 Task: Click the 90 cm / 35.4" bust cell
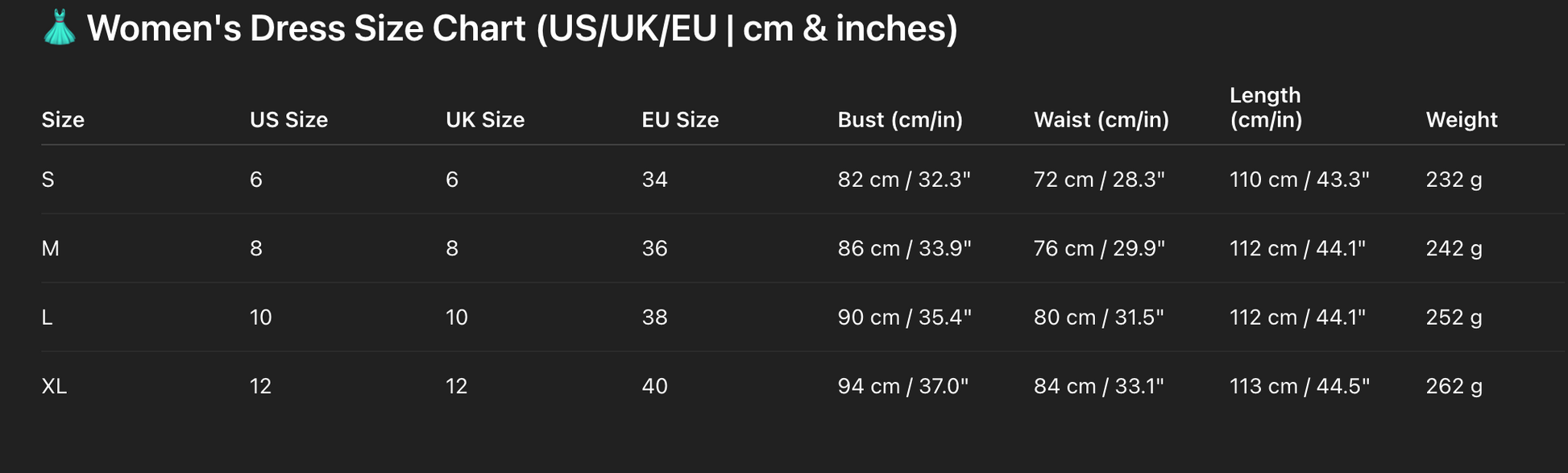pos(905,317)
